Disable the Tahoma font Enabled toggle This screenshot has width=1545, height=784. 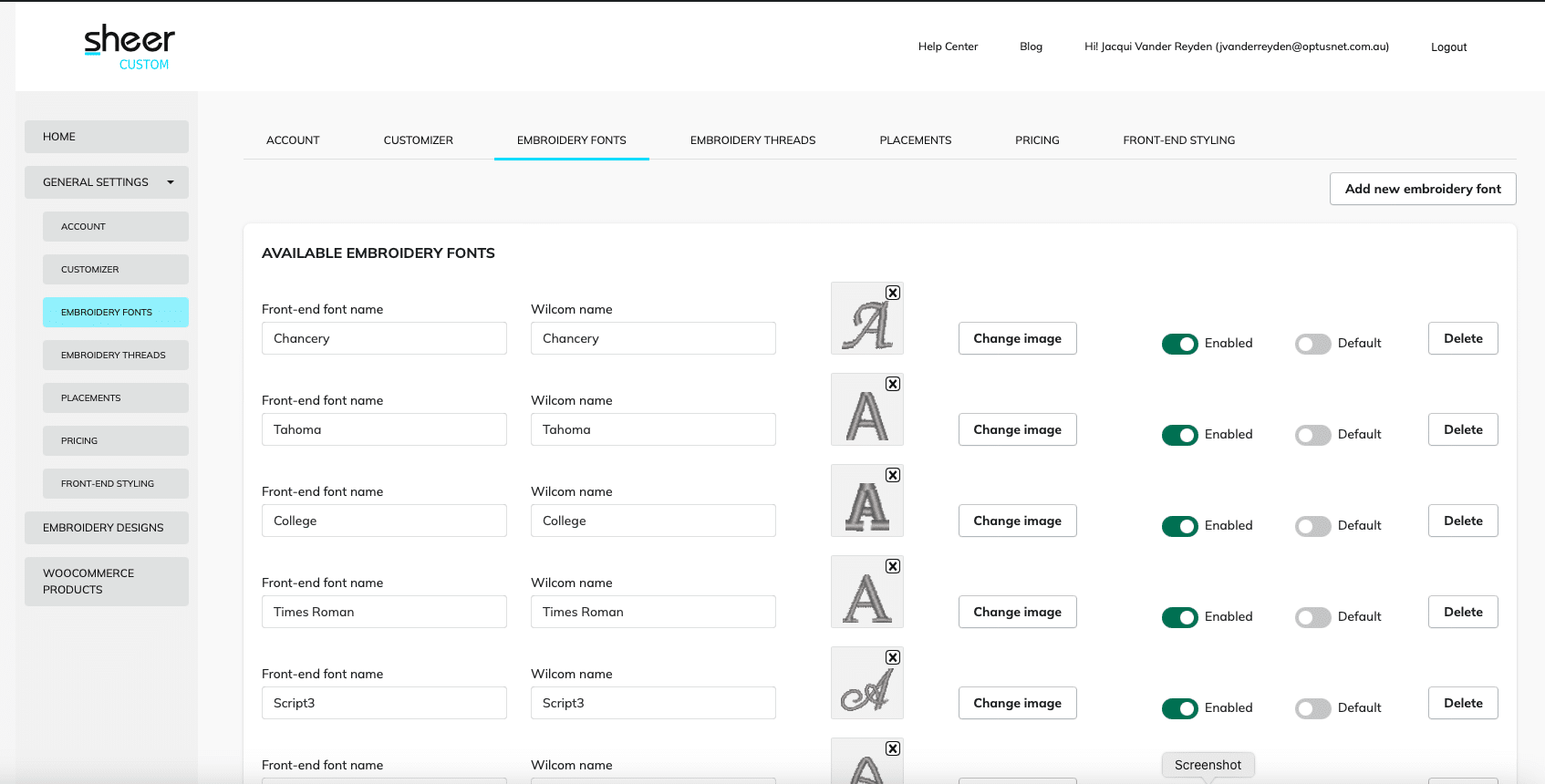(1180, 435)
